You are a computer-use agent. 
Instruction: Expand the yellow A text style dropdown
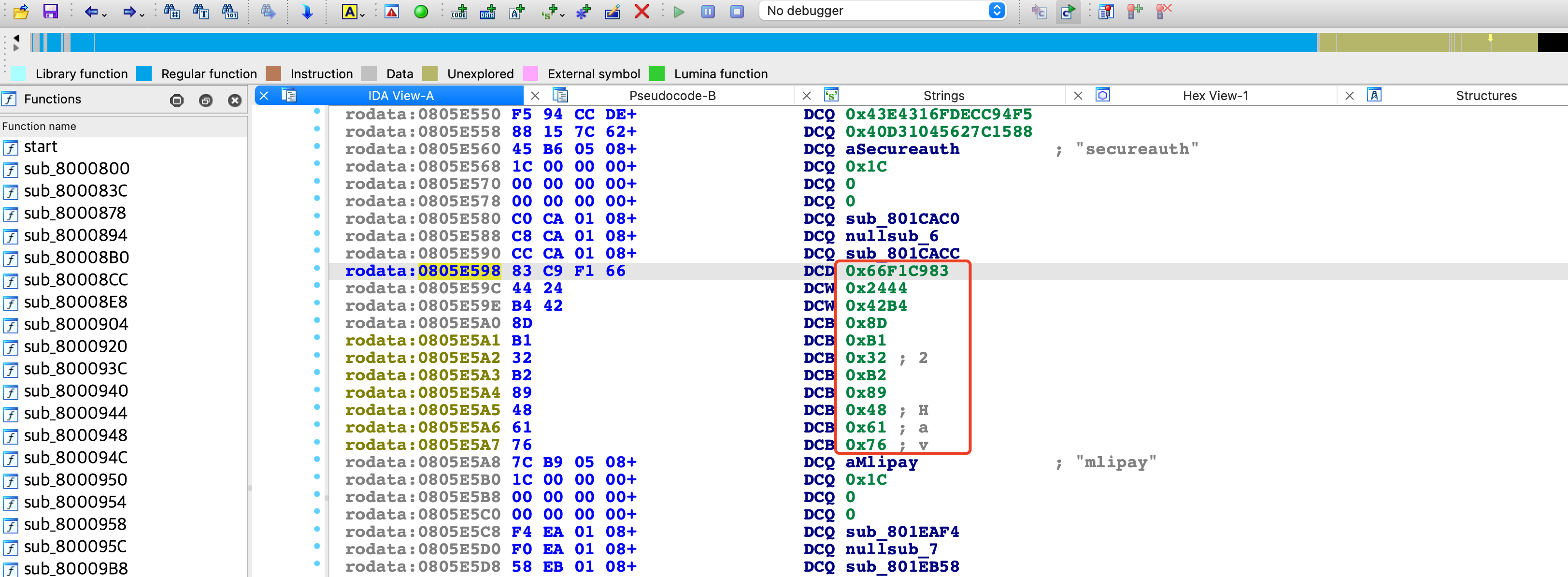click(362, 14)
